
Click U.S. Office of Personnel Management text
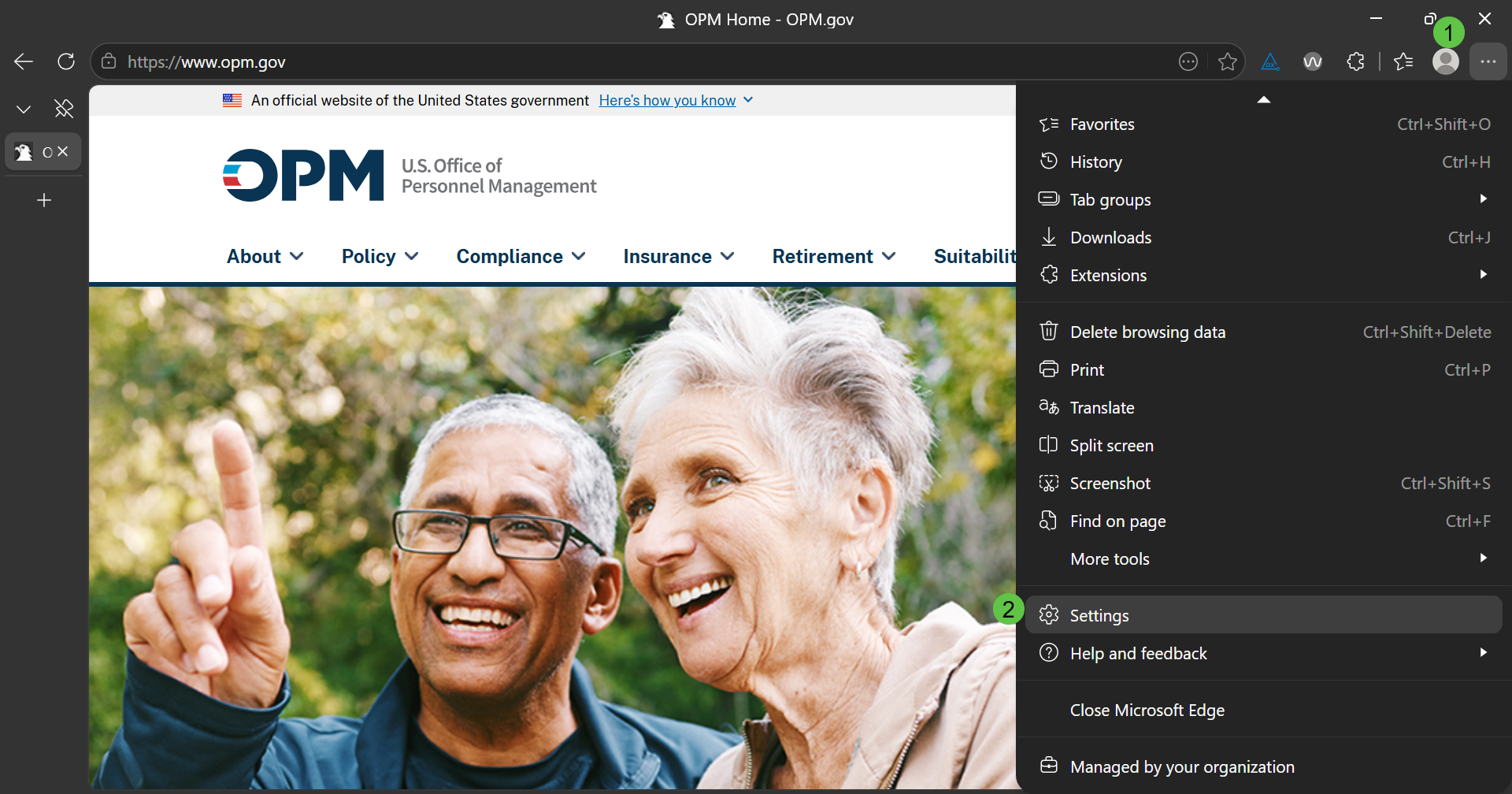(x=499, y=176)
